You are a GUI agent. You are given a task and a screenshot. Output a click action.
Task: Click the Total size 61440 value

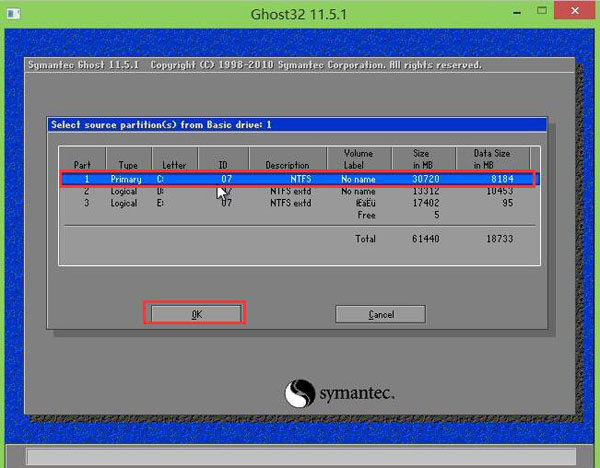pyautogui.click(x=426, y=239)
